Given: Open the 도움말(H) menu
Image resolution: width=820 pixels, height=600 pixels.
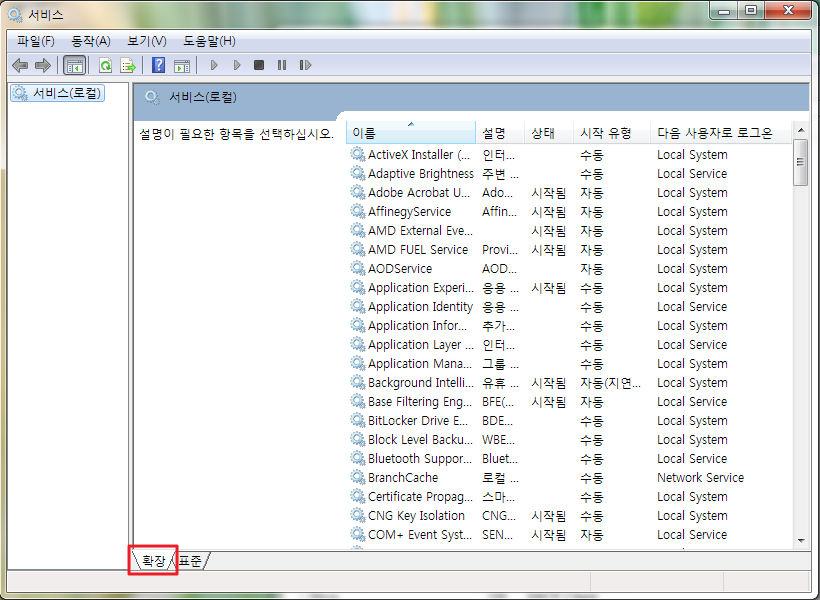Looking at the screenshot, I should point(209,41).
